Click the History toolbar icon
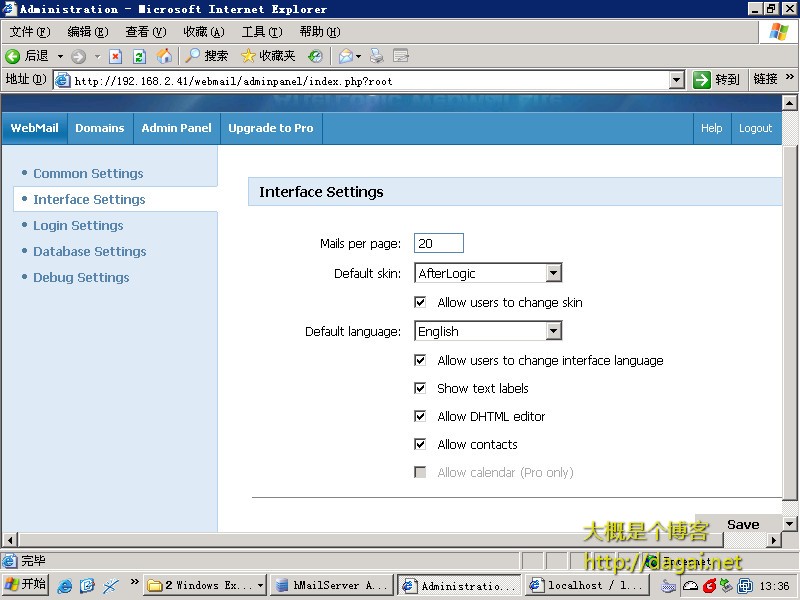This screenshot has width=800, height=600. (x=315, y=56)
